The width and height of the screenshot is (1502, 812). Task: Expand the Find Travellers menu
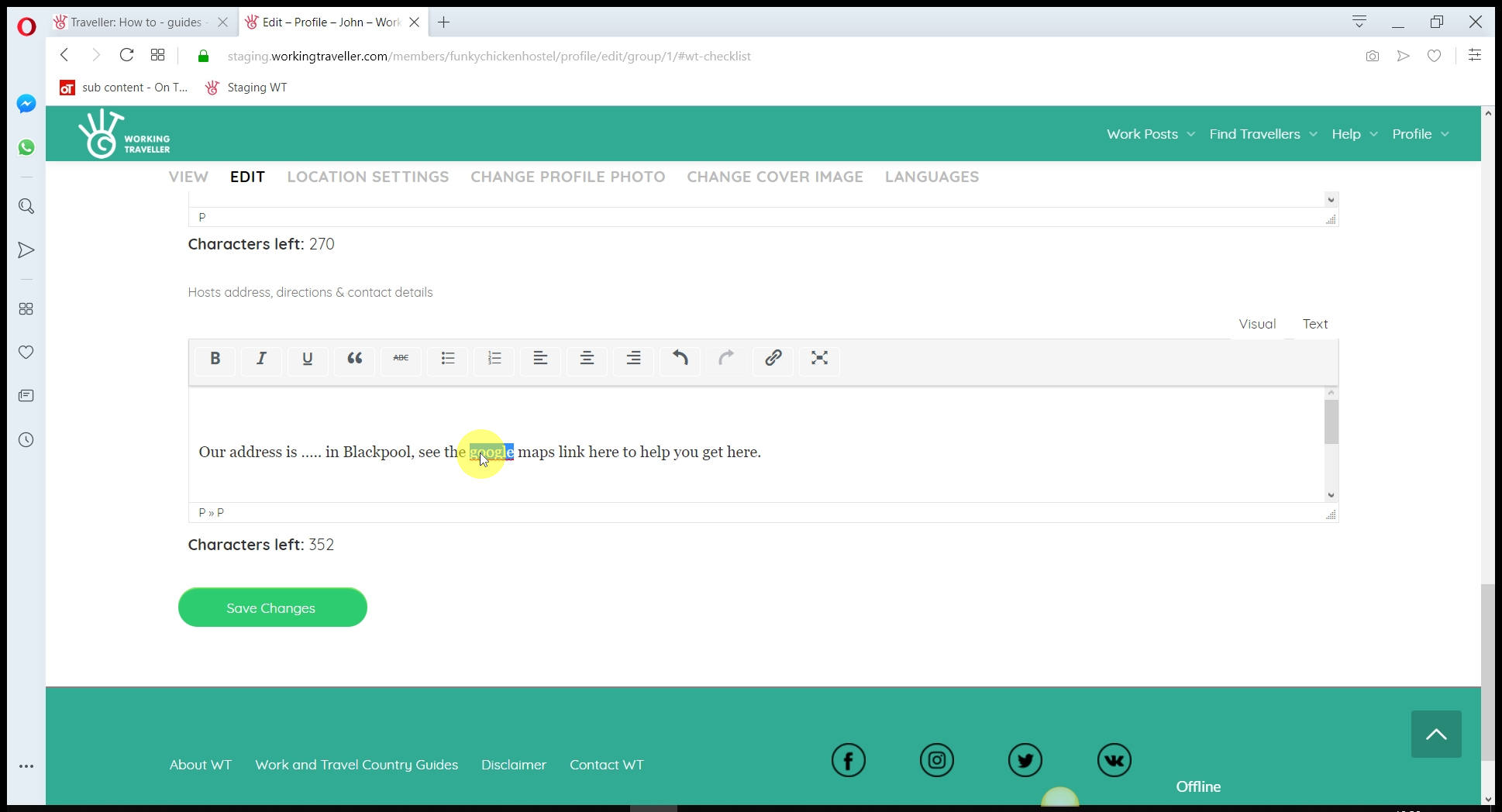pos(1263,134)
